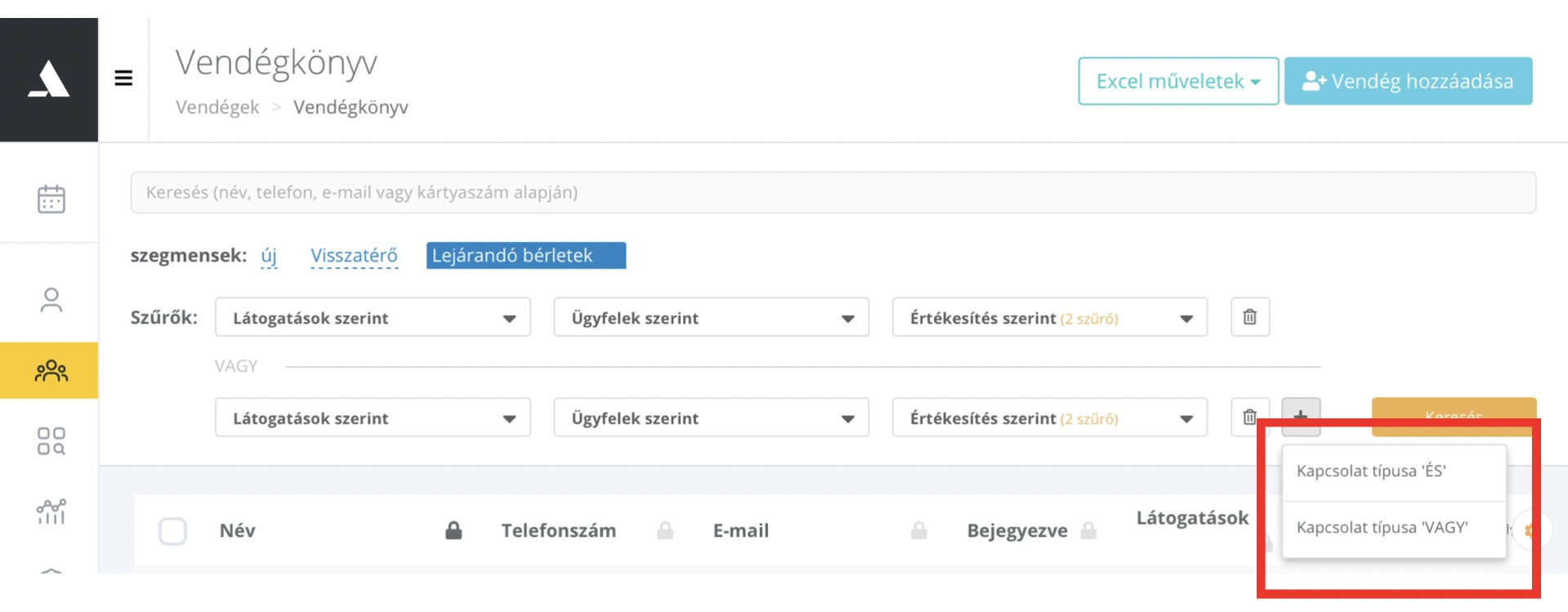The height and width of the screenshot is (612, 1568).
Task: Open the single person sidebar icon
Action: point(51,300)
